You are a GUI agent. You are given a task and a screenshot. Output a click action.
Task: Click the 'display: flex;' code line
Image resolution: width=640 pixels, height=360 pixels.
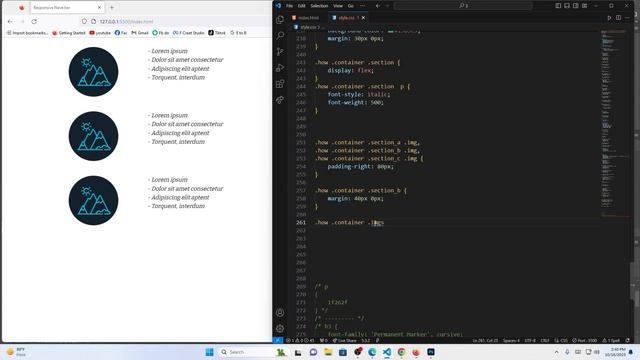tap(350, 70)
